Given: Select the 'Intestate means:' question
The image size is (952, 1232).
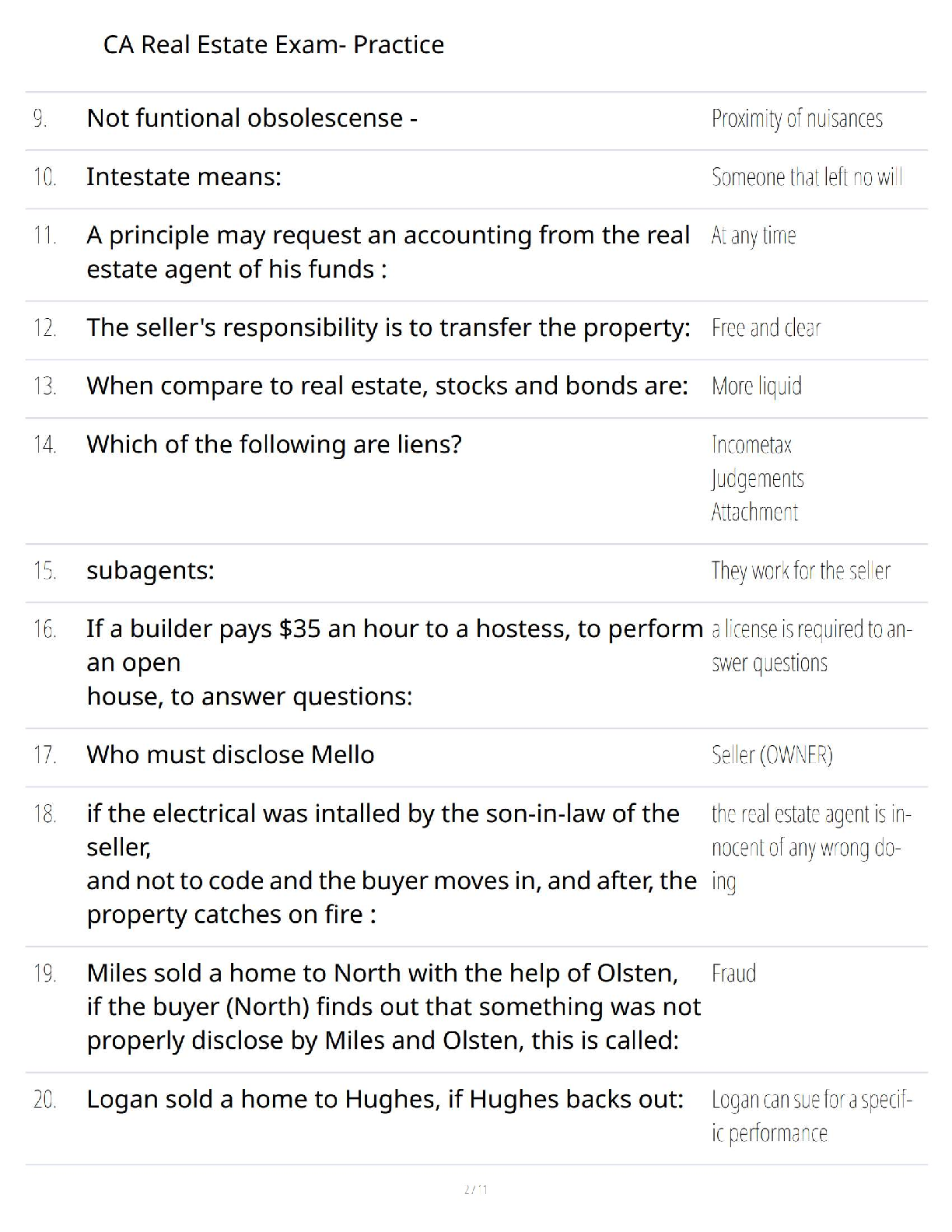Looking at the screenshot, I should tap(184, 177).
